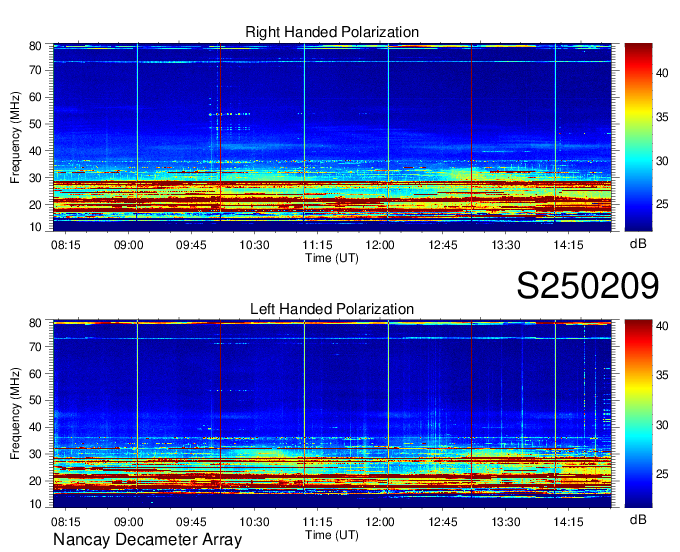The image size is (680, 552).
Task: Click the 09:00 tick label of top plot
Action: [128, 245]
